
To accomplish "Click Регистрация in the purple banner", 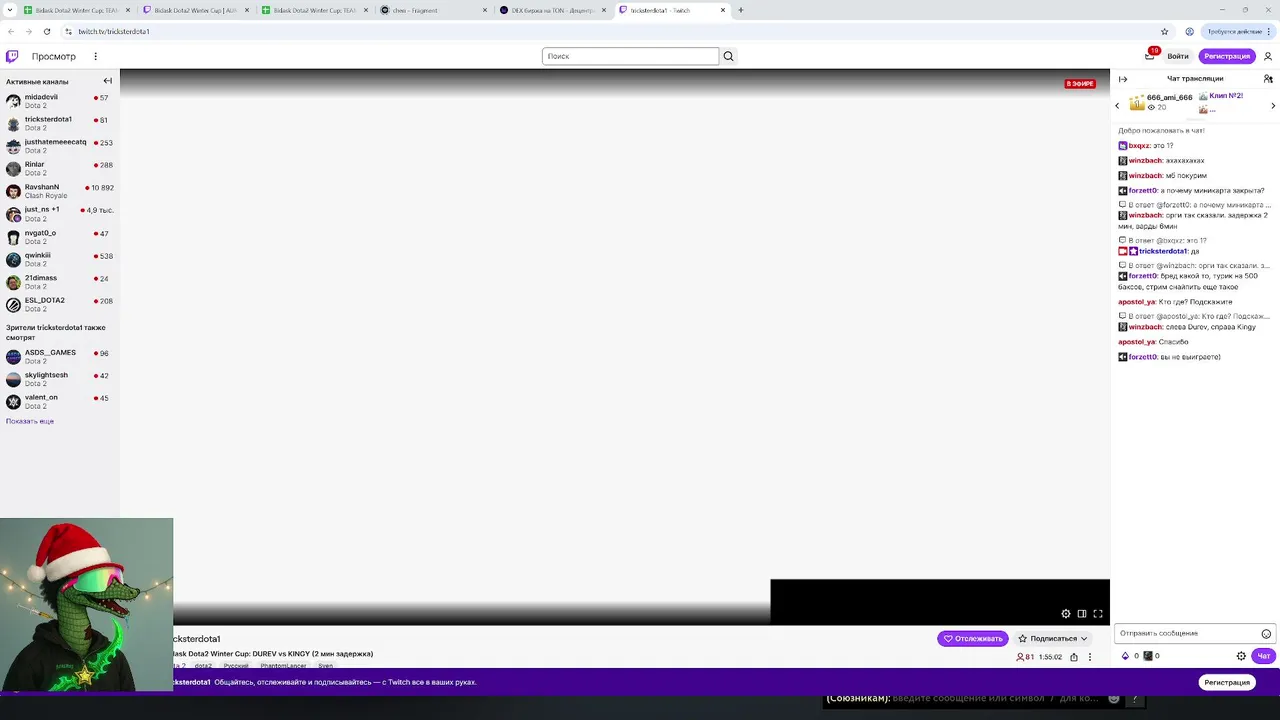I will [1227, 682].
